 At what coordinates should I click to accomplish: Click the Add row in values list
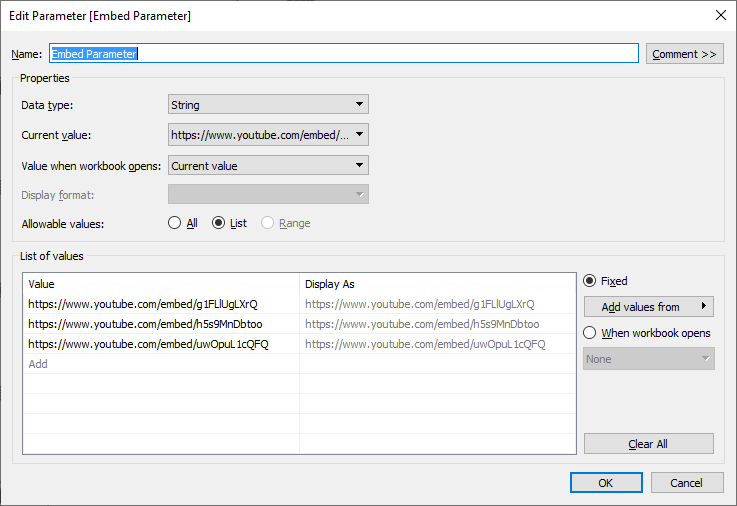[x=38, y=364]
